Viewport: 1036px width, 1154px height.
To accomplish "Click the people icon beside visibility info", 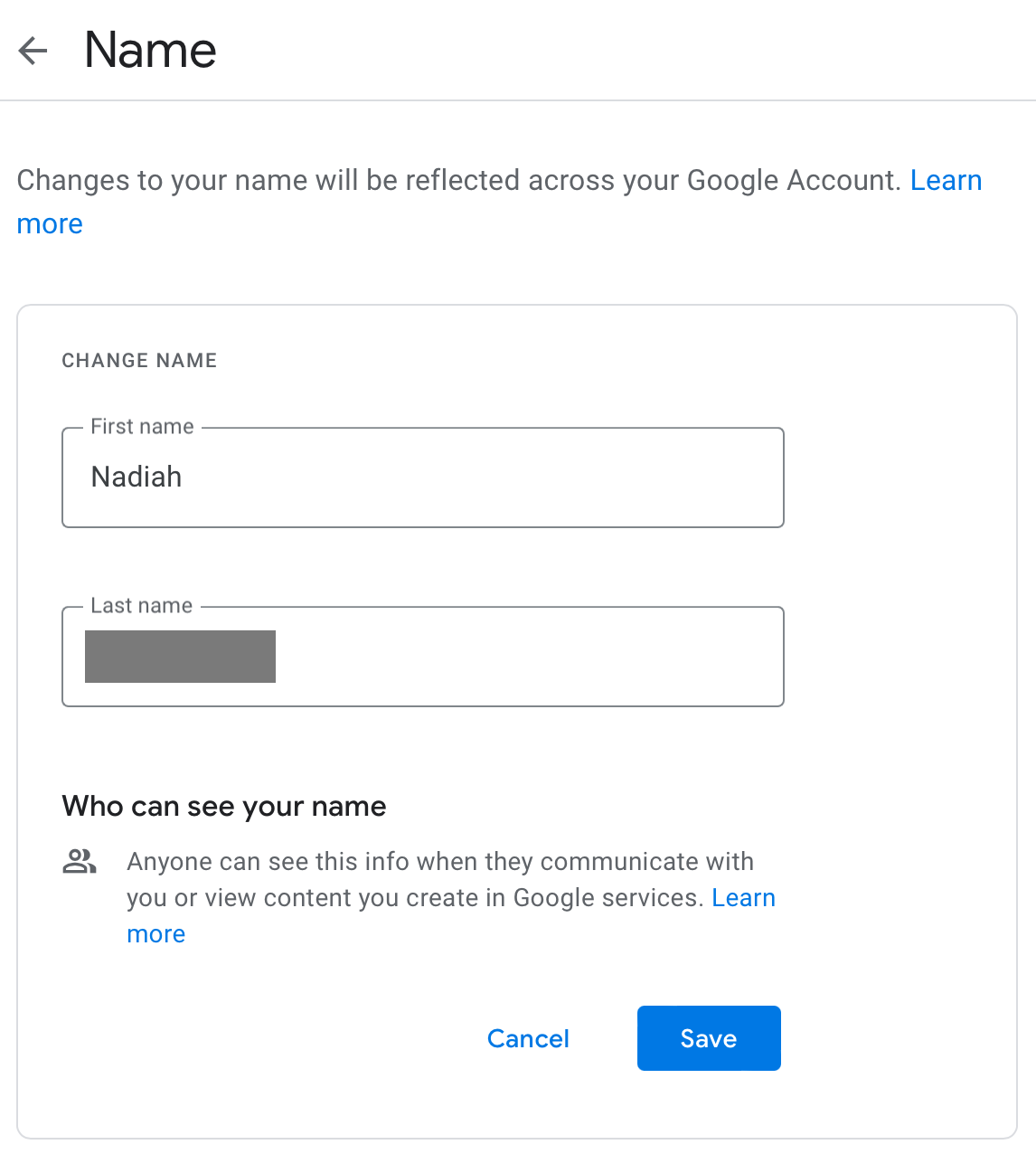I will click(x=80, y=862).
